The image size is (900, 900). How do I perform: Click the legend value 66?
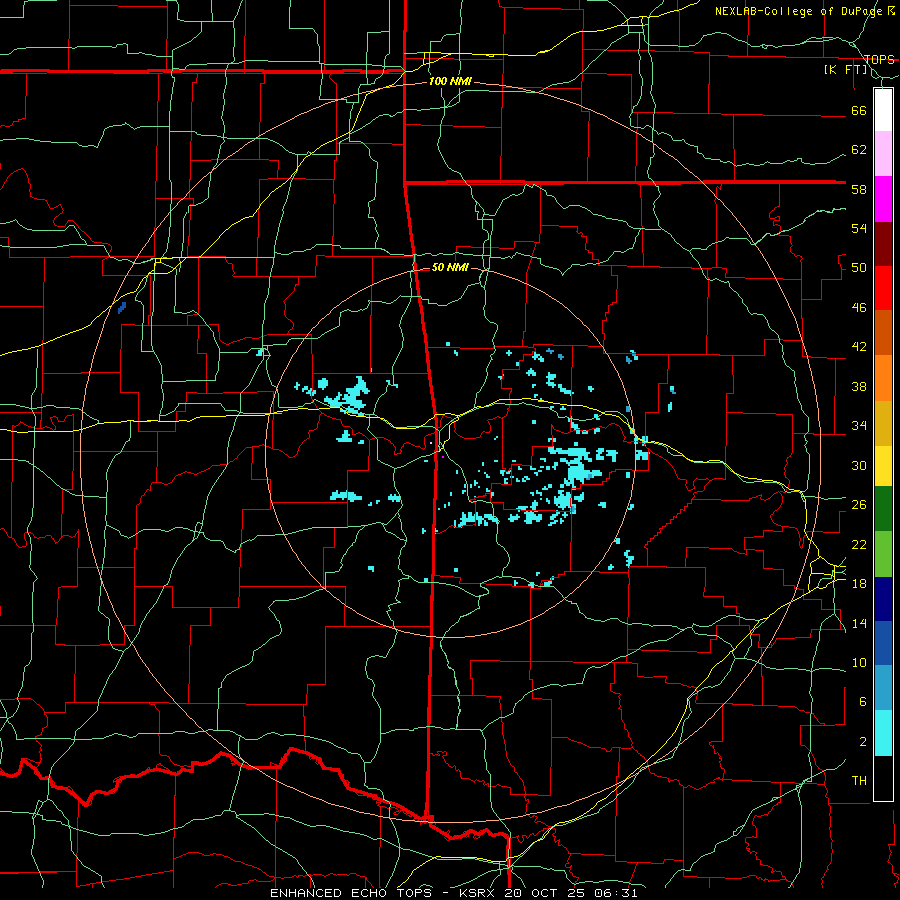[859, 110]
